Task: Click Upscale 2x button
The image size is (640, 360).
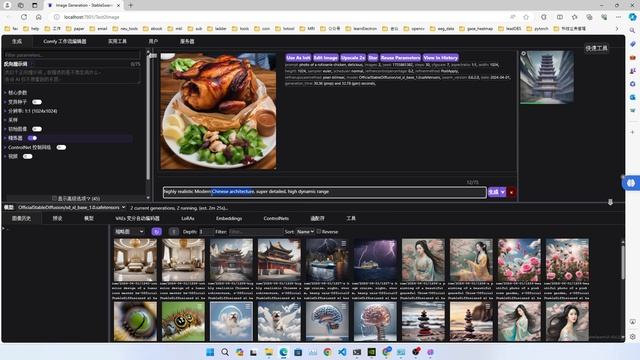Action: 353,58
